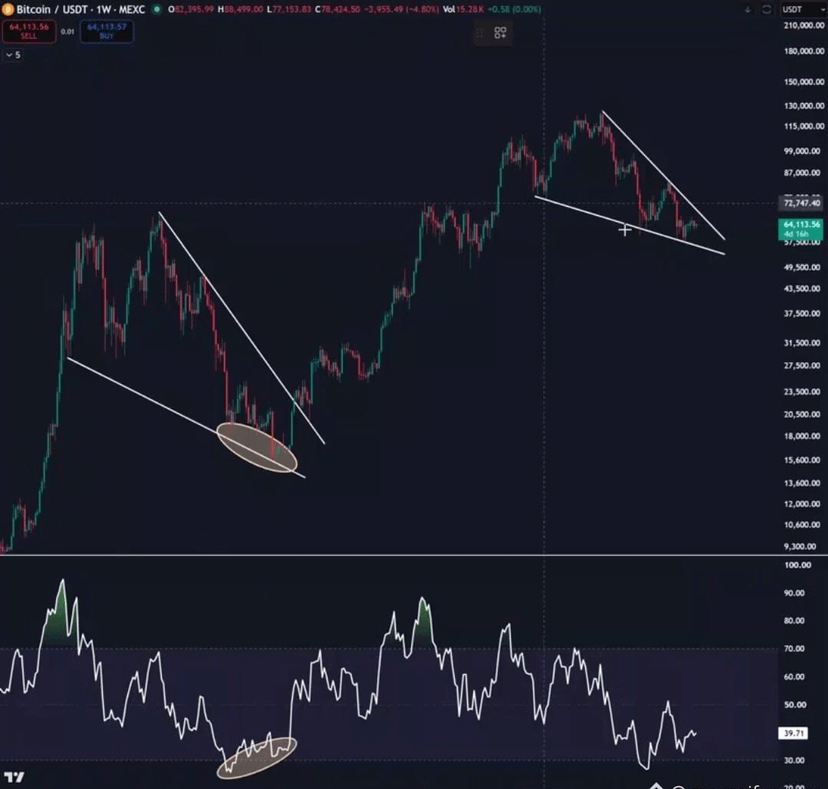Click the TradingView logo at bottom left
Viewport: 828px width, 789px height.
coord(14,777)
